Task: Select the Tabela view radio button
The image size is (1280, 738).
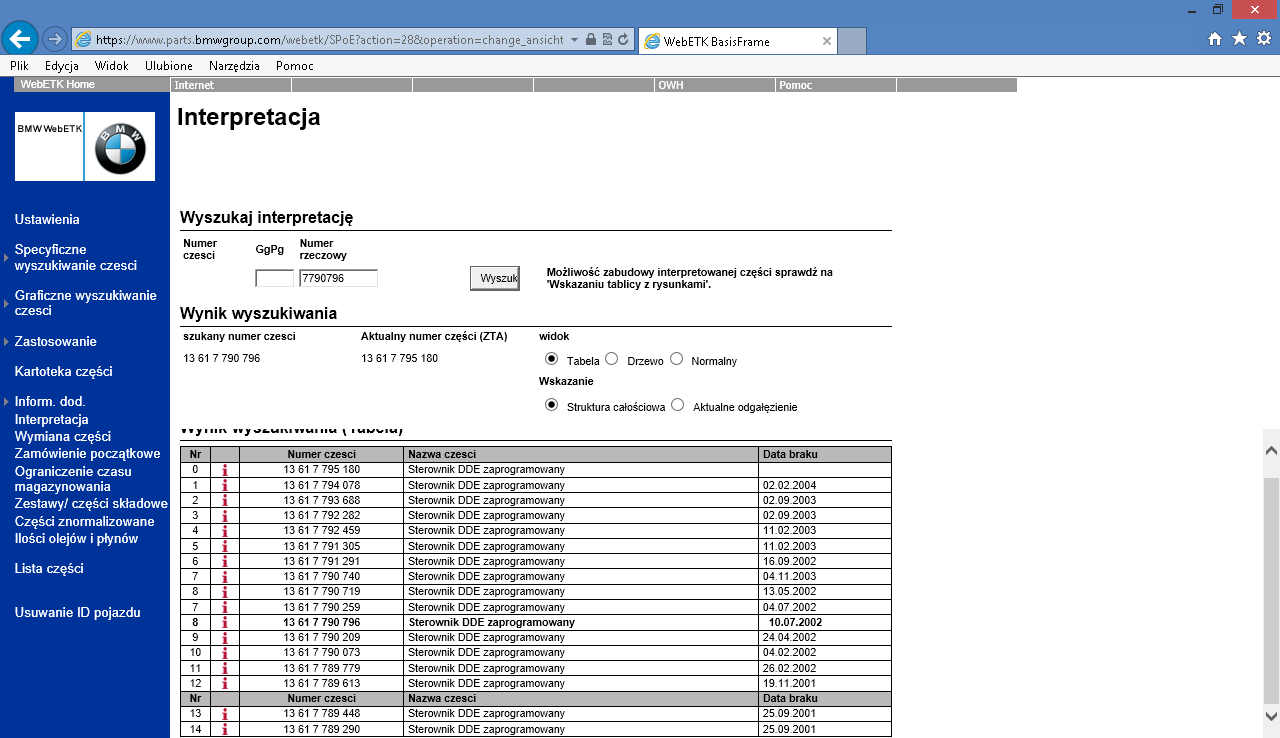Action: coord(551,358)
